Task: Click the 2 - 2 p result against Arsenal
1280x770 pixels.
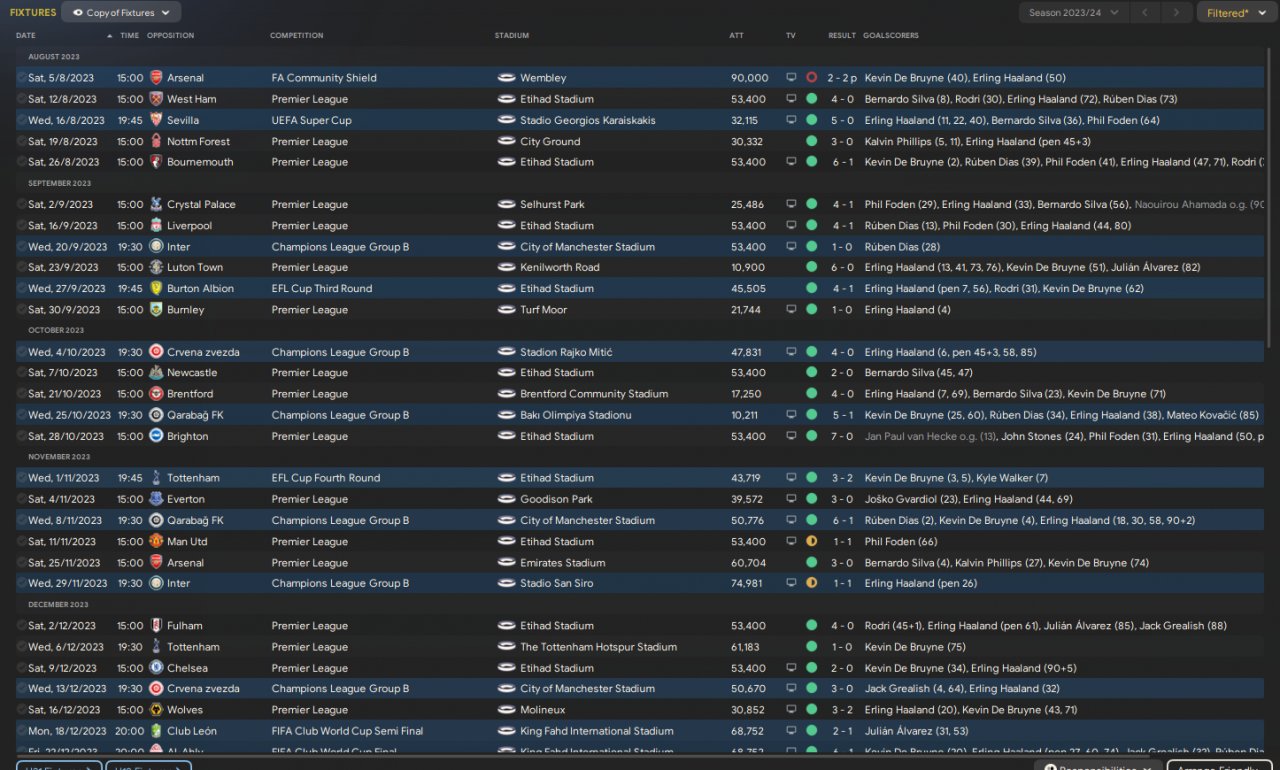Action: click(844, 78)
